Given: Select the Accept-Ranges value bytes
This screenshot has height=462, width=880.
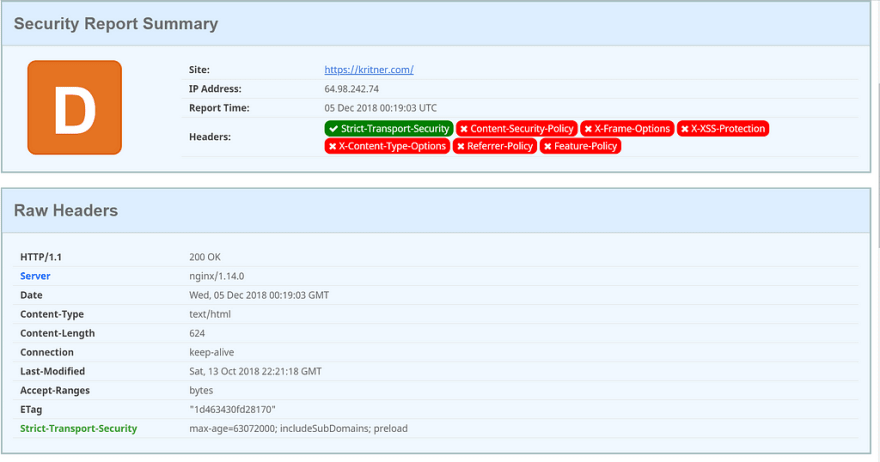Looking at the screenshot, I should tap(201, 390).
